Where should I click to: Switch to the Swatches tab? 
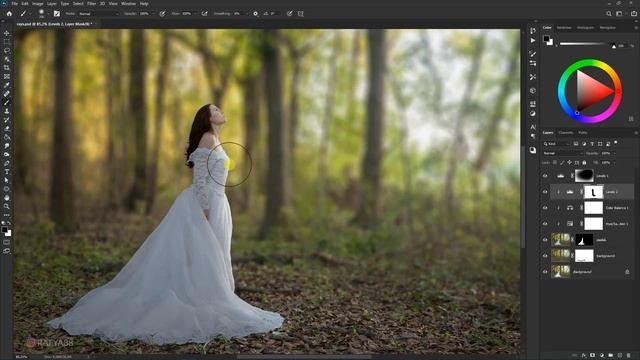(x=564, y=27)
